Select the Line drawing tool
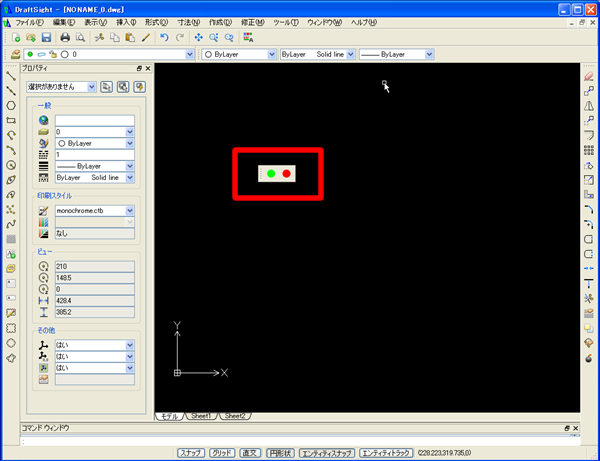 coord(11,76)
